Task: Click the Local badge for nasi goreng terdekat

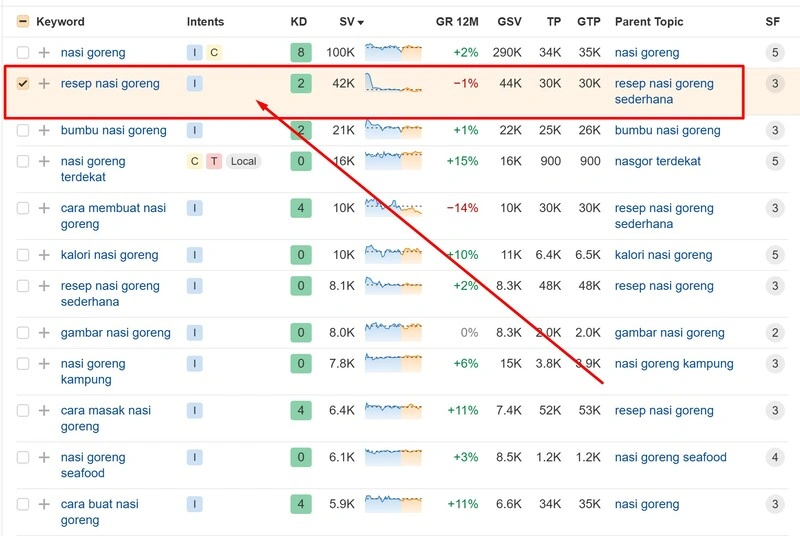Action: (x=243, y=162)
